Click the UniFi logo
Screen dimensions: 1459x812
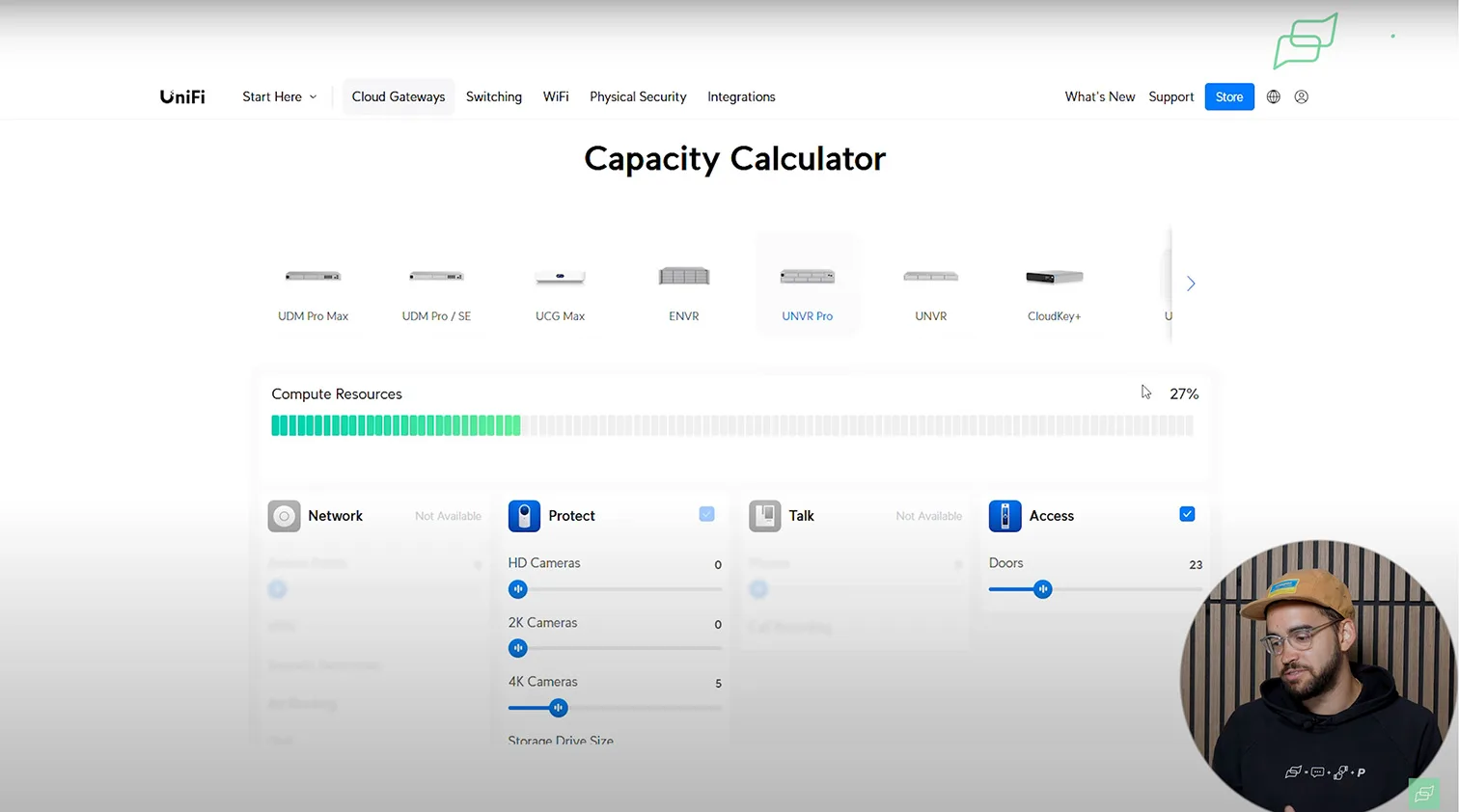[x=182, y=96]
